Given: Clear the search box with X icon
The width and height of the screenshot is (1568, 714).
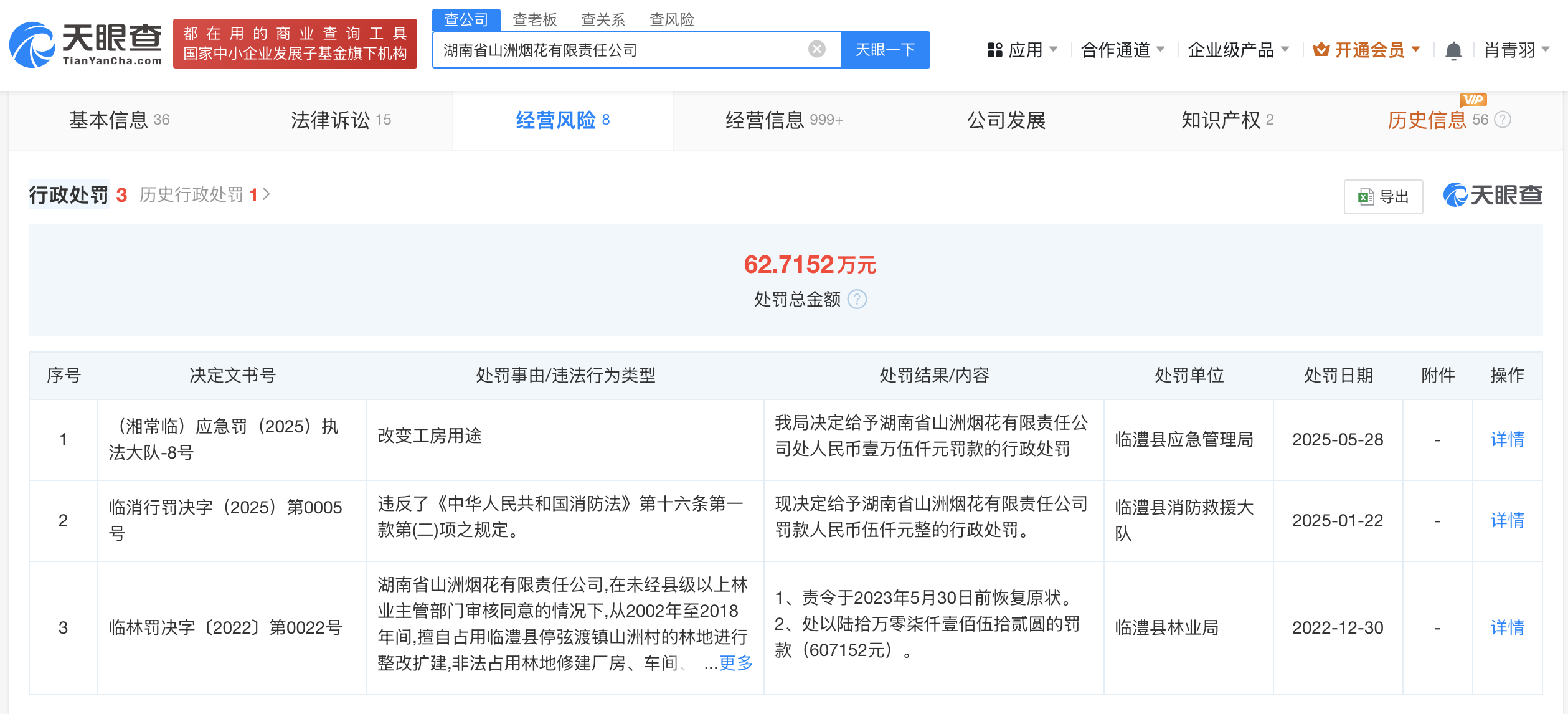Looking at the screenshot, I should [816, 49].
